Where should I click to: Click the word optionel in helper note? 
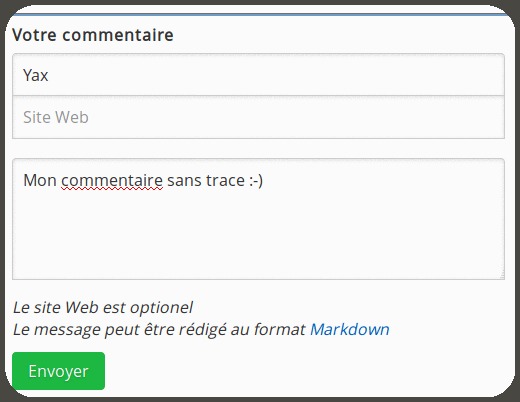161,308
